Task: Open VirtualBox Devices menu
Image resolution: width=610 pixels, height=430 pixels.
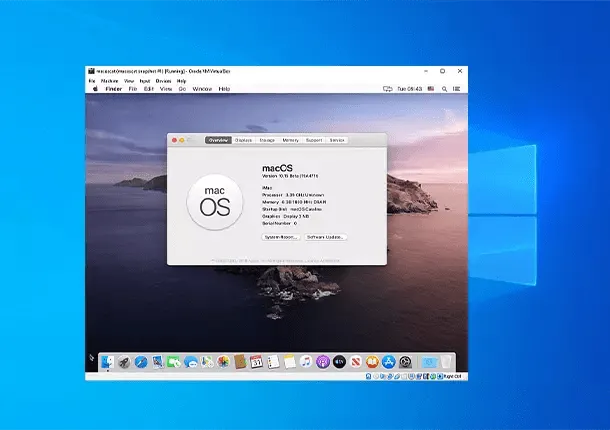Action: (x=162, y=80)
